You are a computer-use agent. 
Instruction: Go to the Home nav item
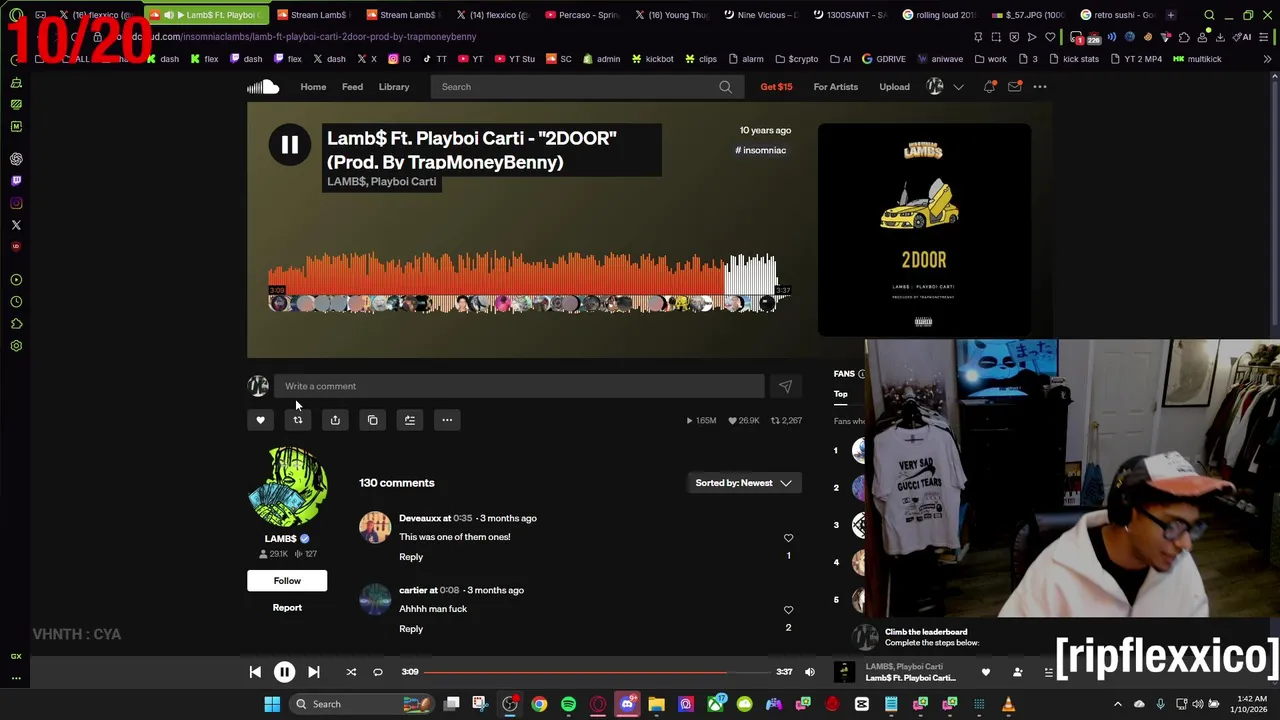pos(313,87)
